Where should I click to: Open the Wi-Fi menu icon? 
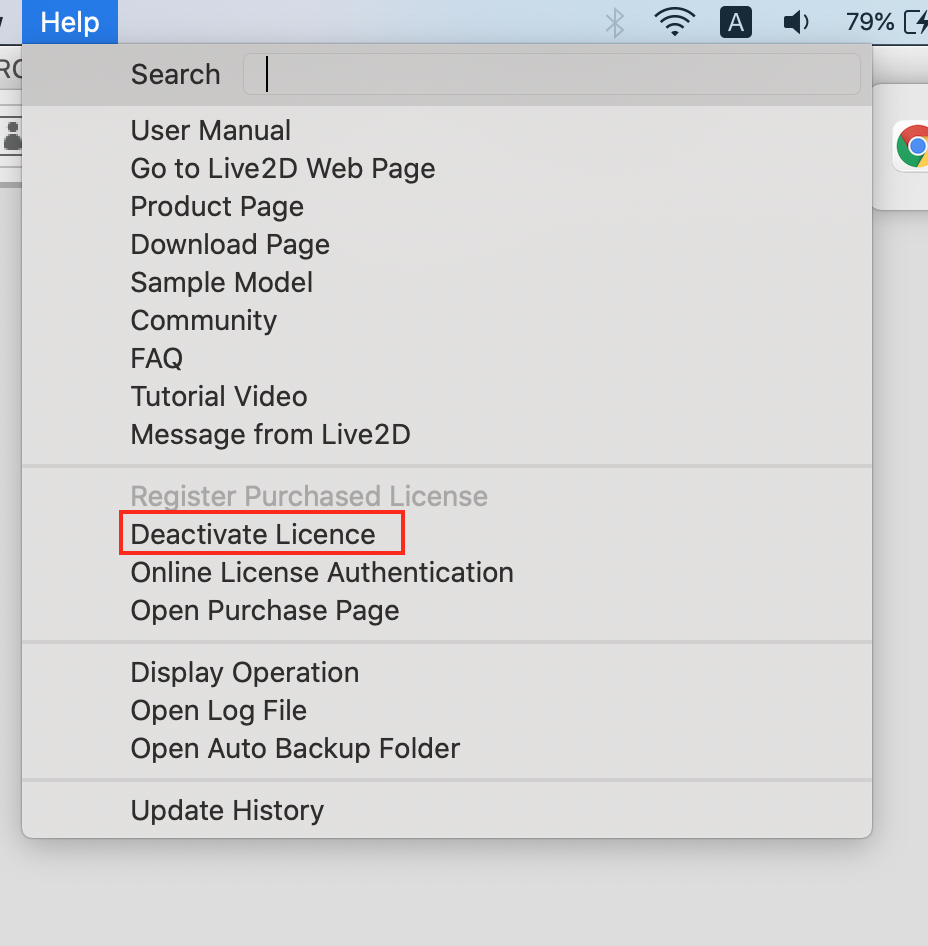pyautogui.click(x=675, y=22)
